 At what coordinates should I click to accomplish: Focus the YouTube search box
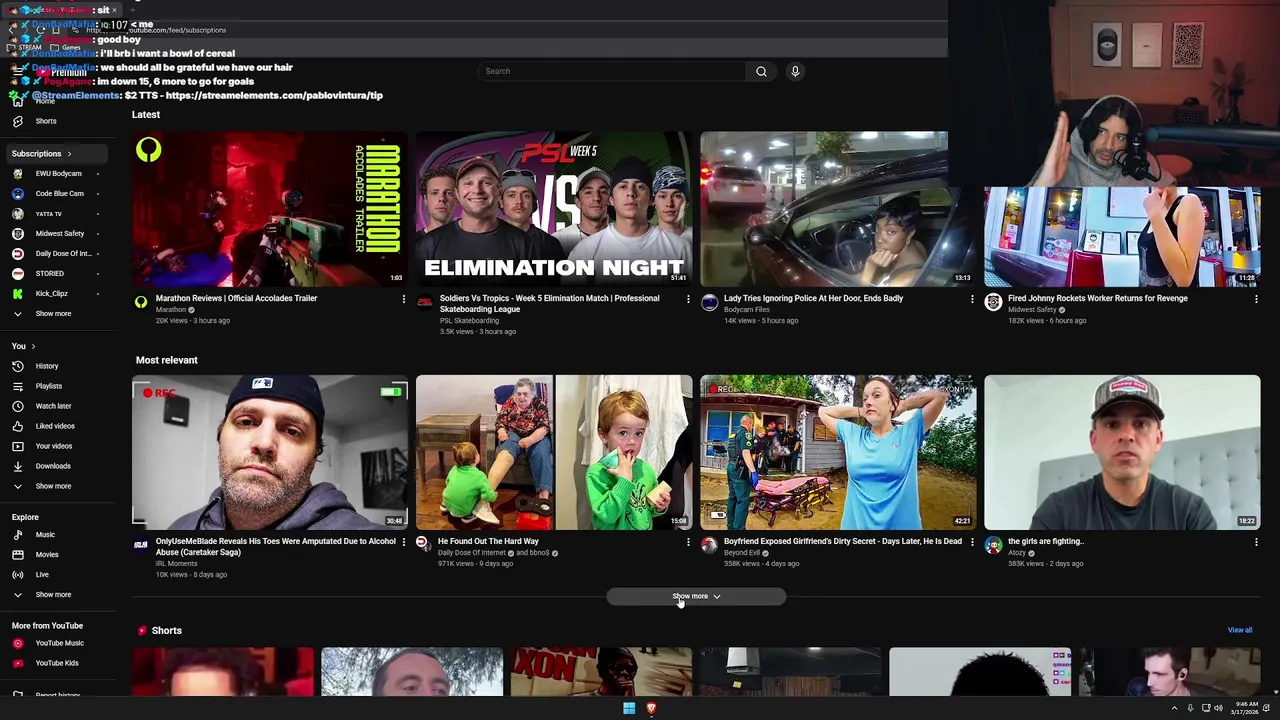[612, 71]
